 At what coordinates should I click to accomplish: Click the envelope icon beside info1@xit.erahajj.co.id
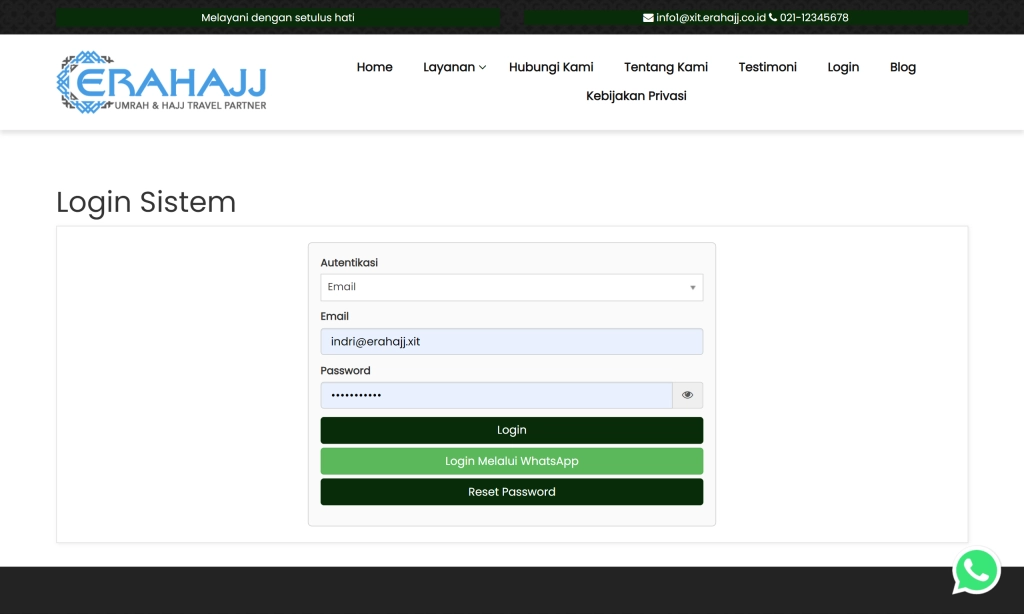point(649,16)
